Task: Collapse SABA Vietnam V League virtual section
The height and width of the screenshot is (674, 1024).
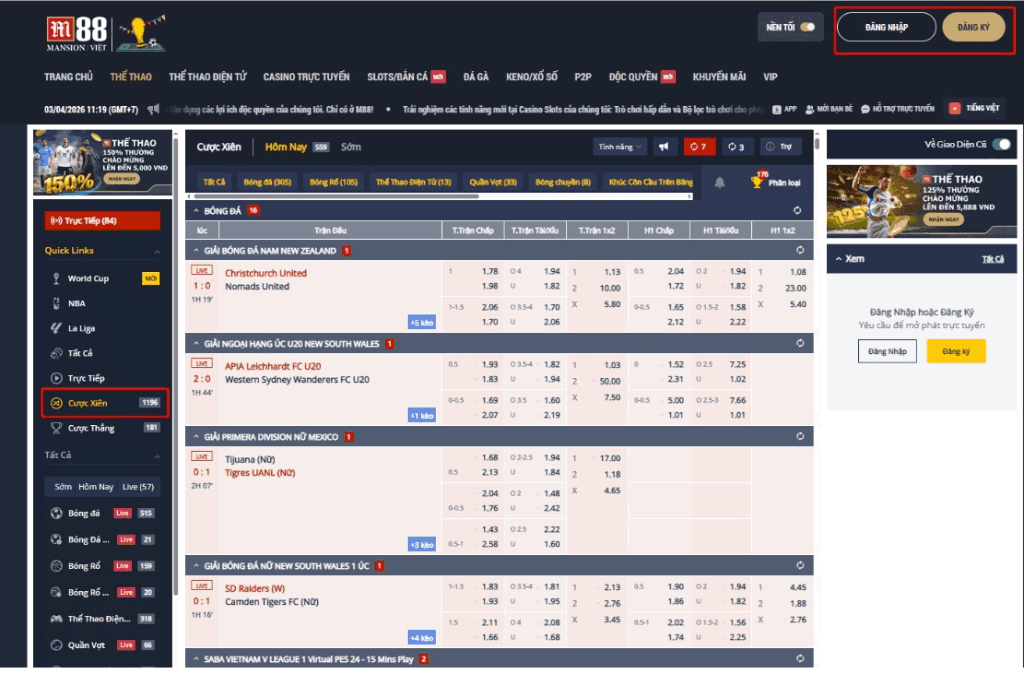Action: point(196,659)
